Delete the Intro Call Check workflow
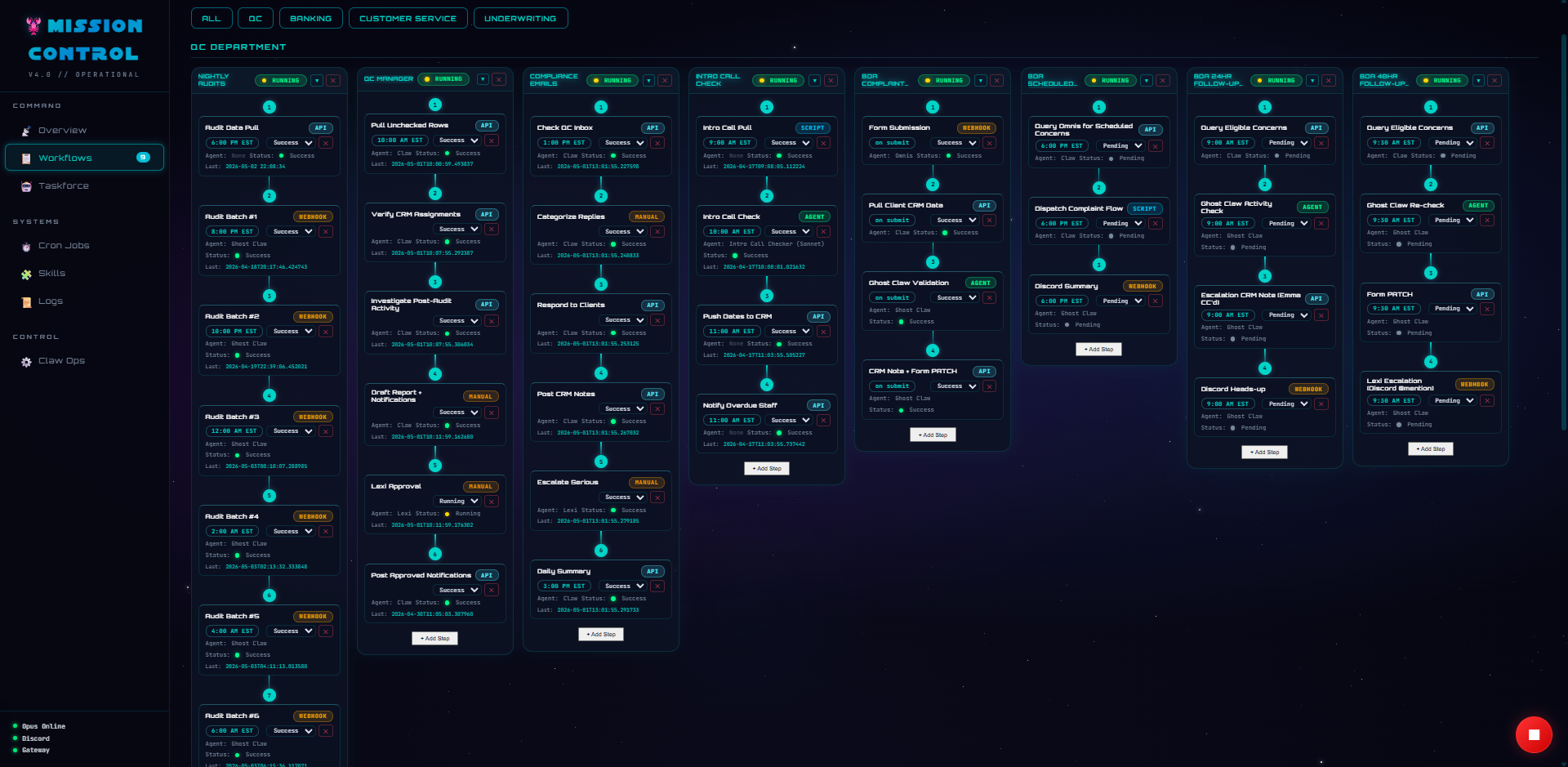 [x=831, y=81]
